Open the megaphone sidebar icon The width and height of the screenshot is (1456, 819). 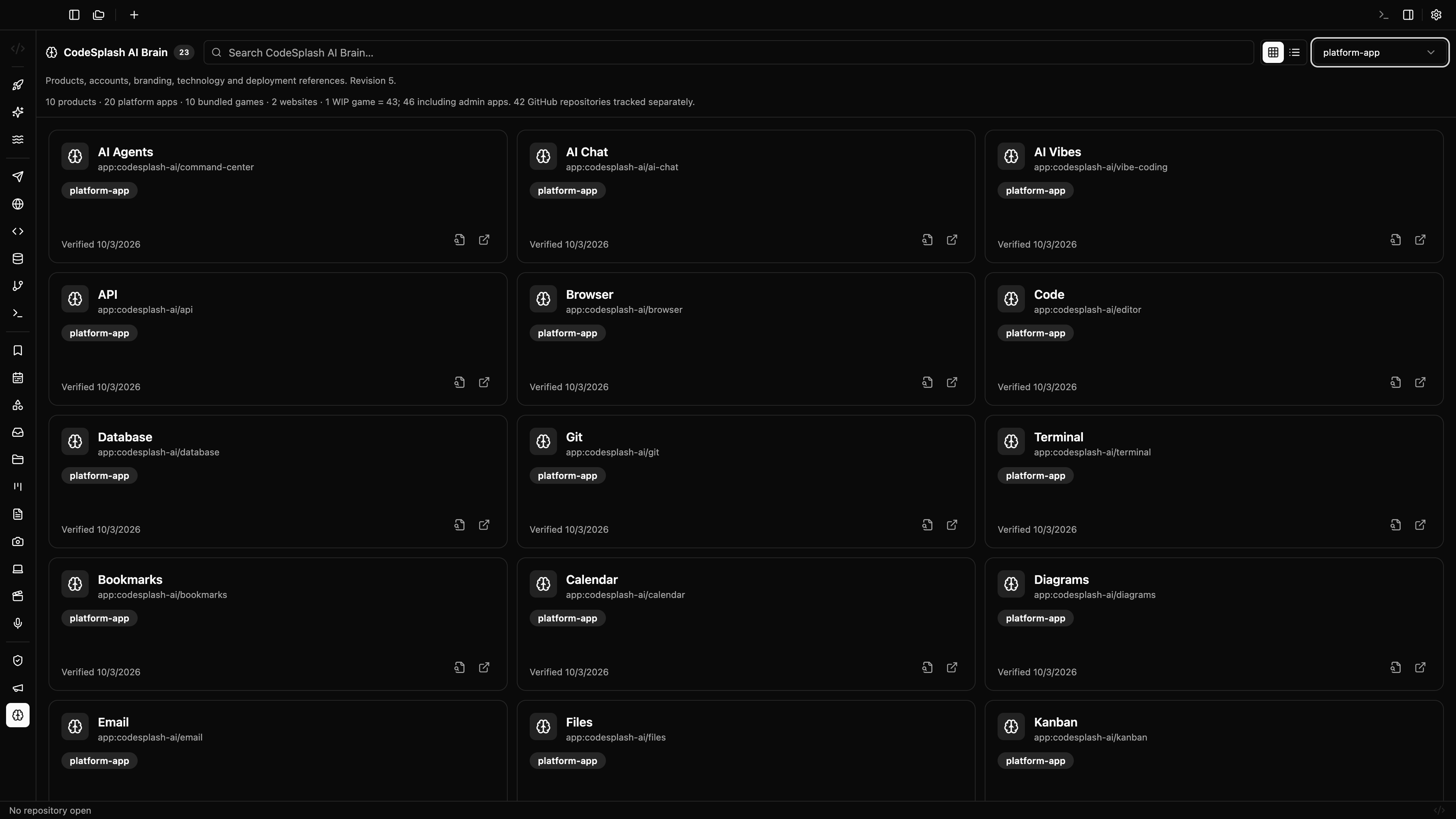[x=17, y=688]
